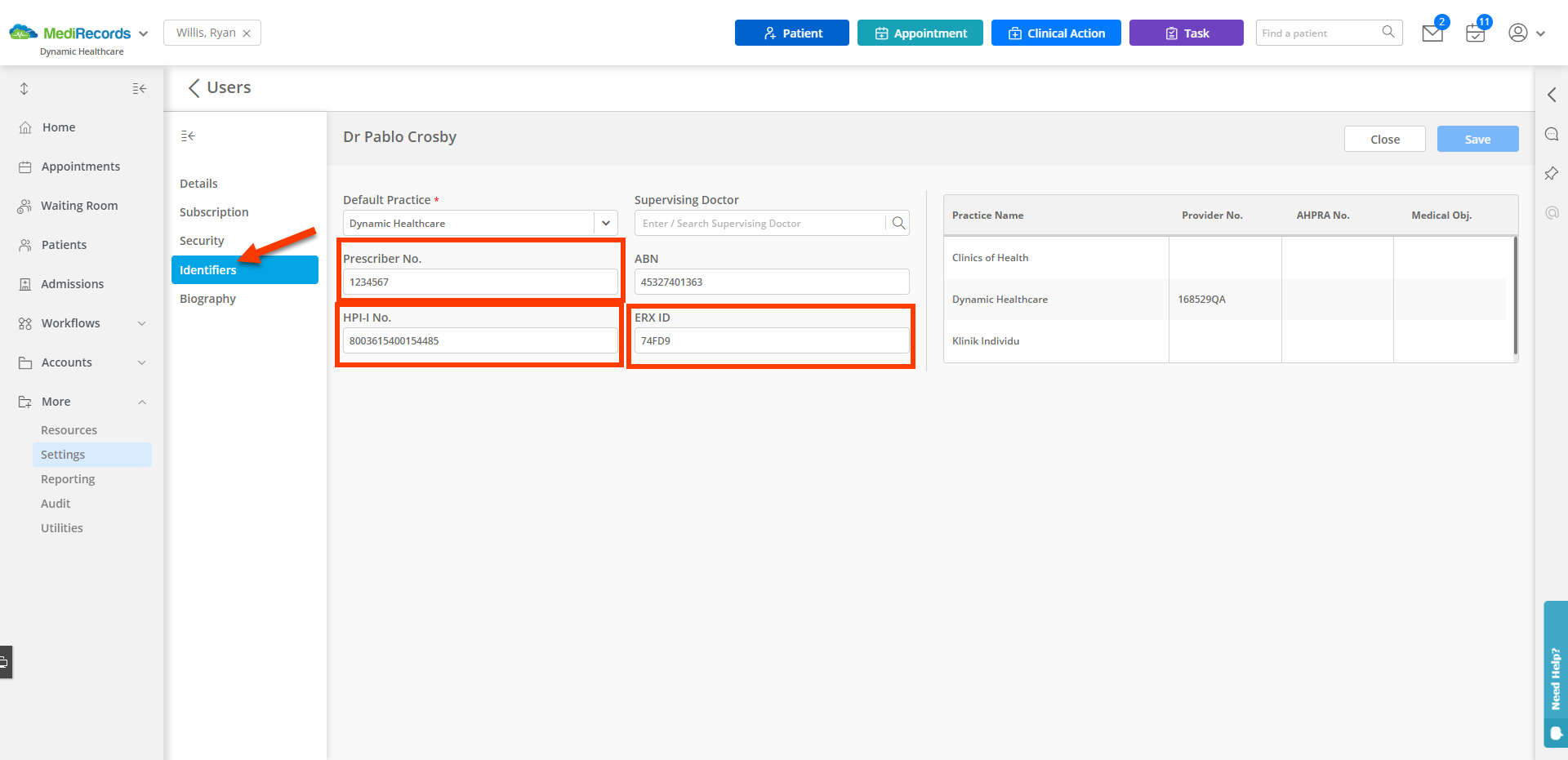This screenshot has width=1568, height=760.
Task: Expand the right side panel chevron
Action: (1552, 95)
